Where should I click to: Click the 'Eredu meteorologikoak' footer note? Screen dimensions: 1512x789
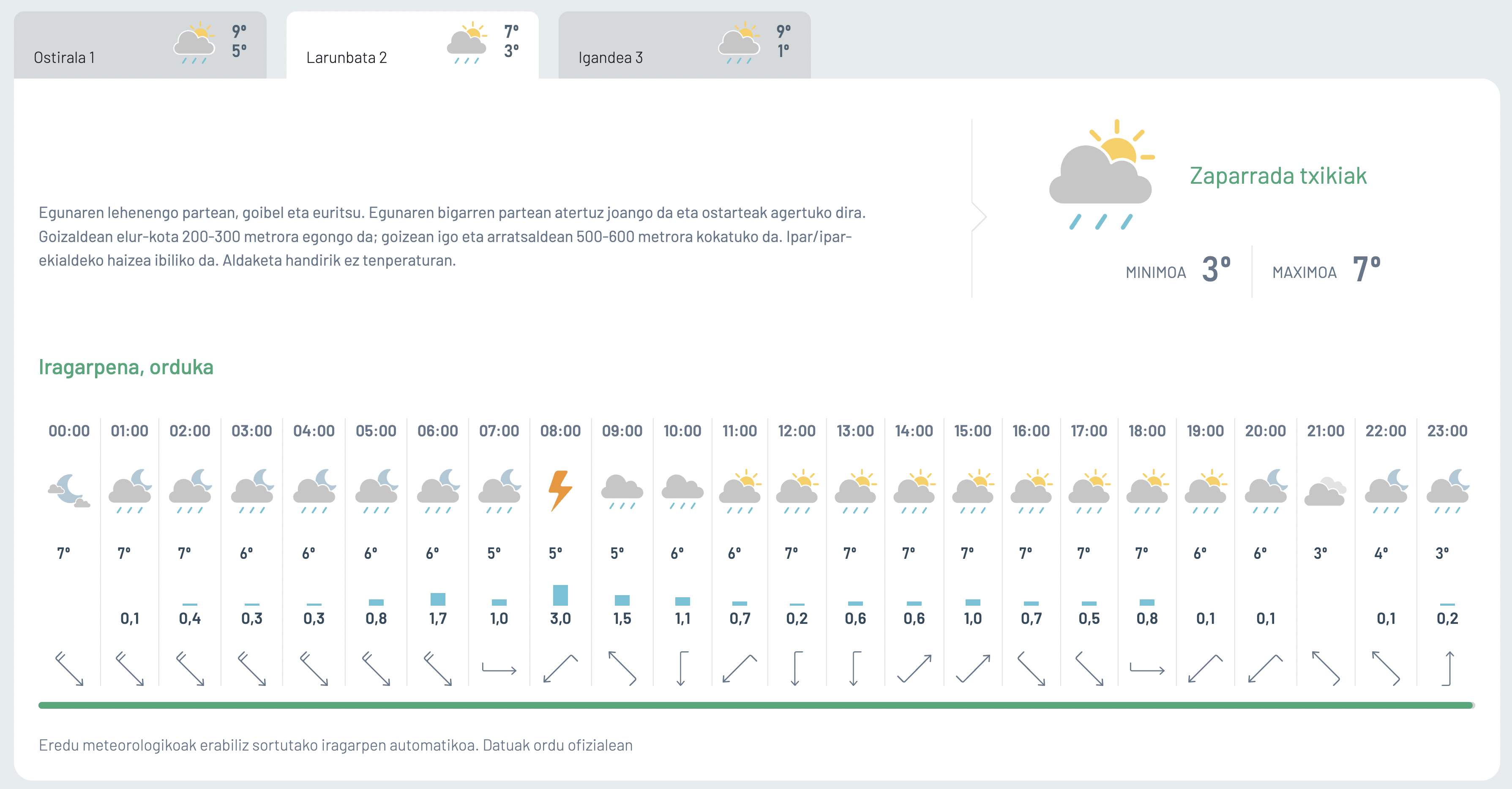(336, 745)
